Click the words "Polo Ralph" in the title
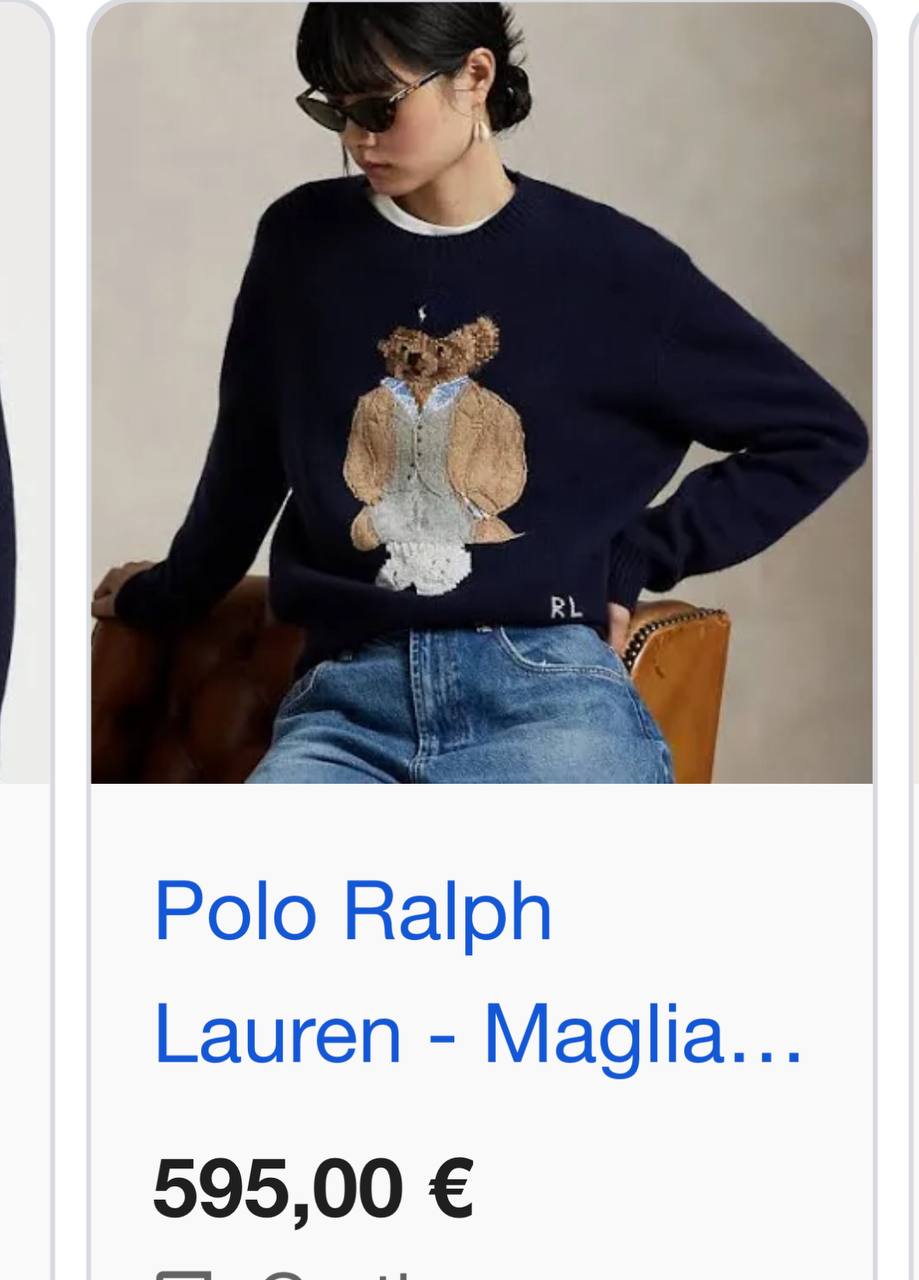Viewport: 919px width, 1280px height. coord(353,911)
